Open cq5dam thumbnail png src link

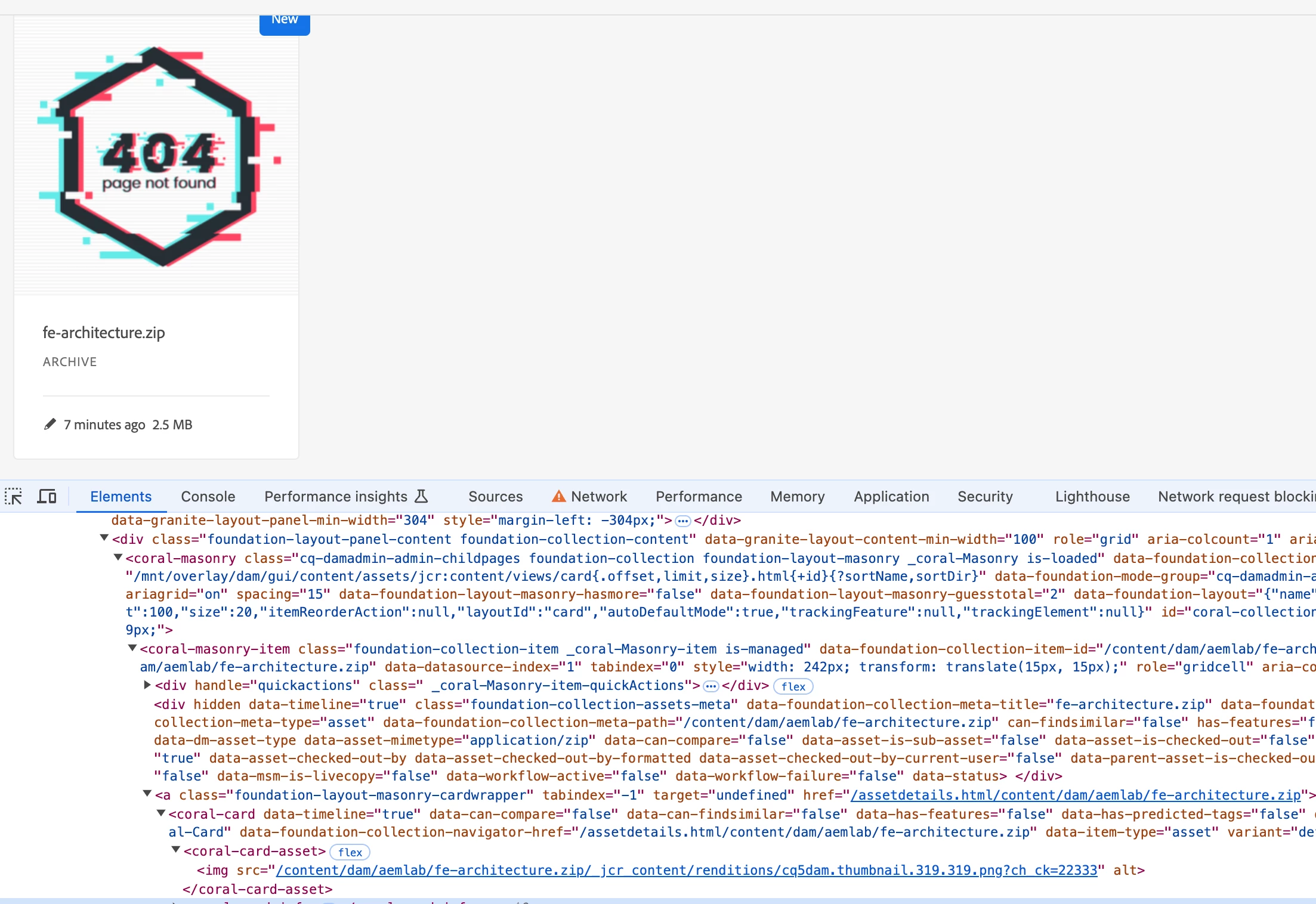(686, 870)
